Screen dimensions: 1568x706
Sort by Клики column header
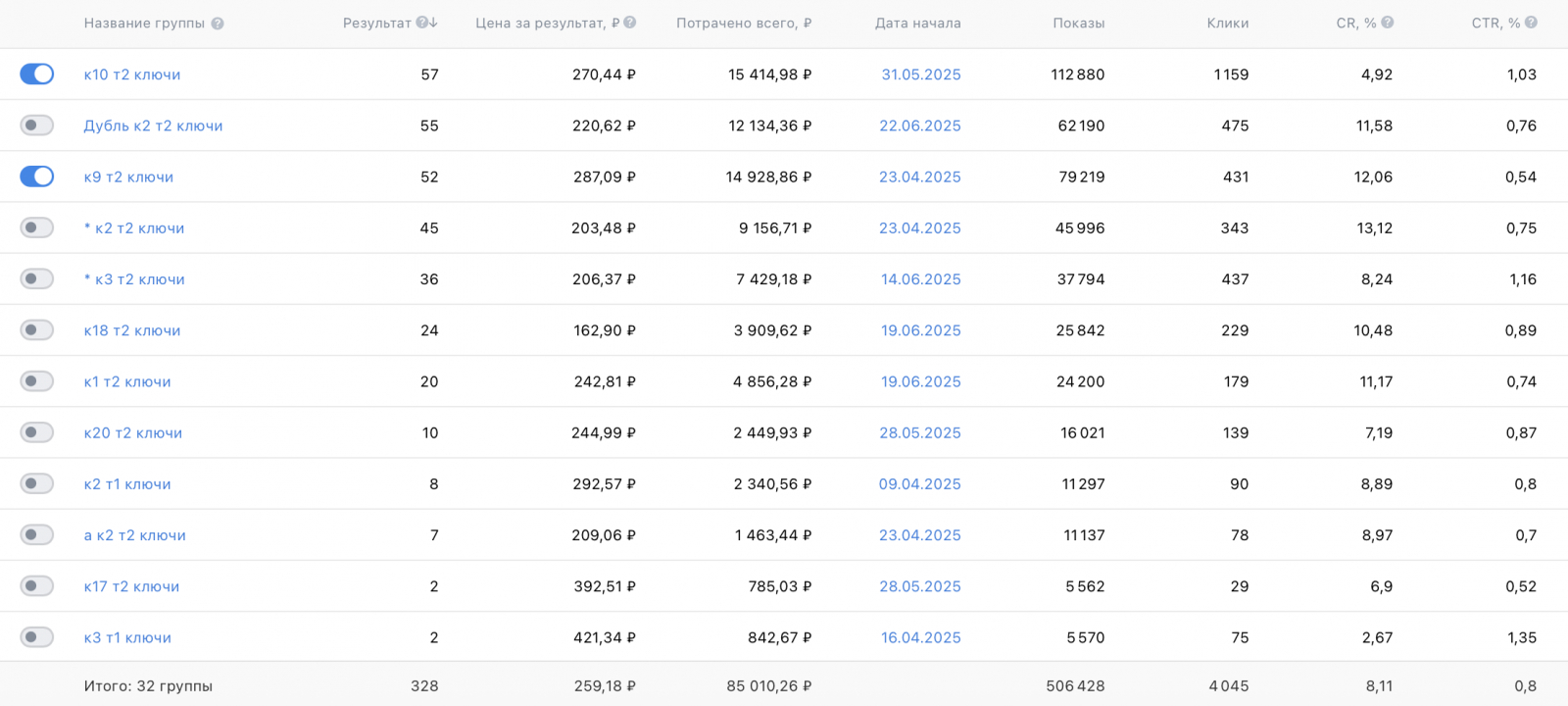[1227, 24]
